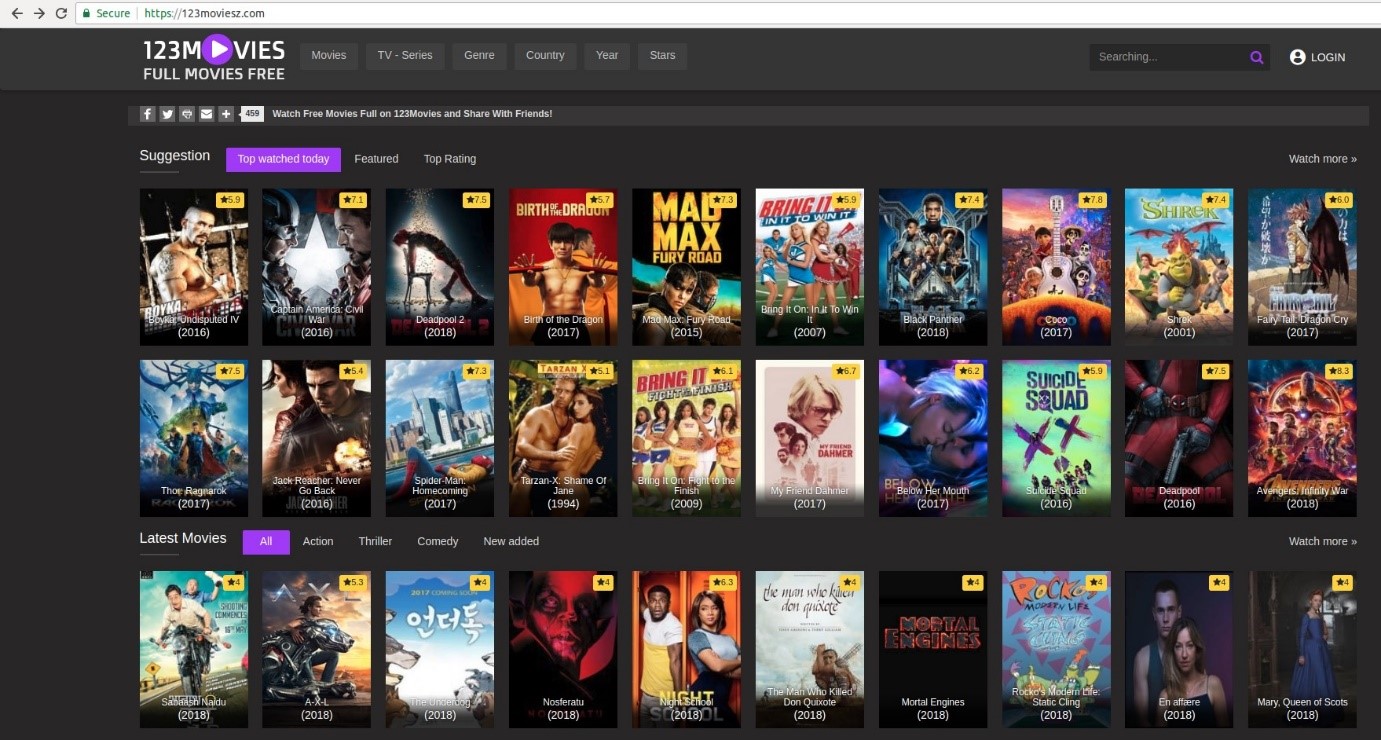Open the Suicide Squad poster
This screenshot has width=1381, height=740.
point(1056,439)
